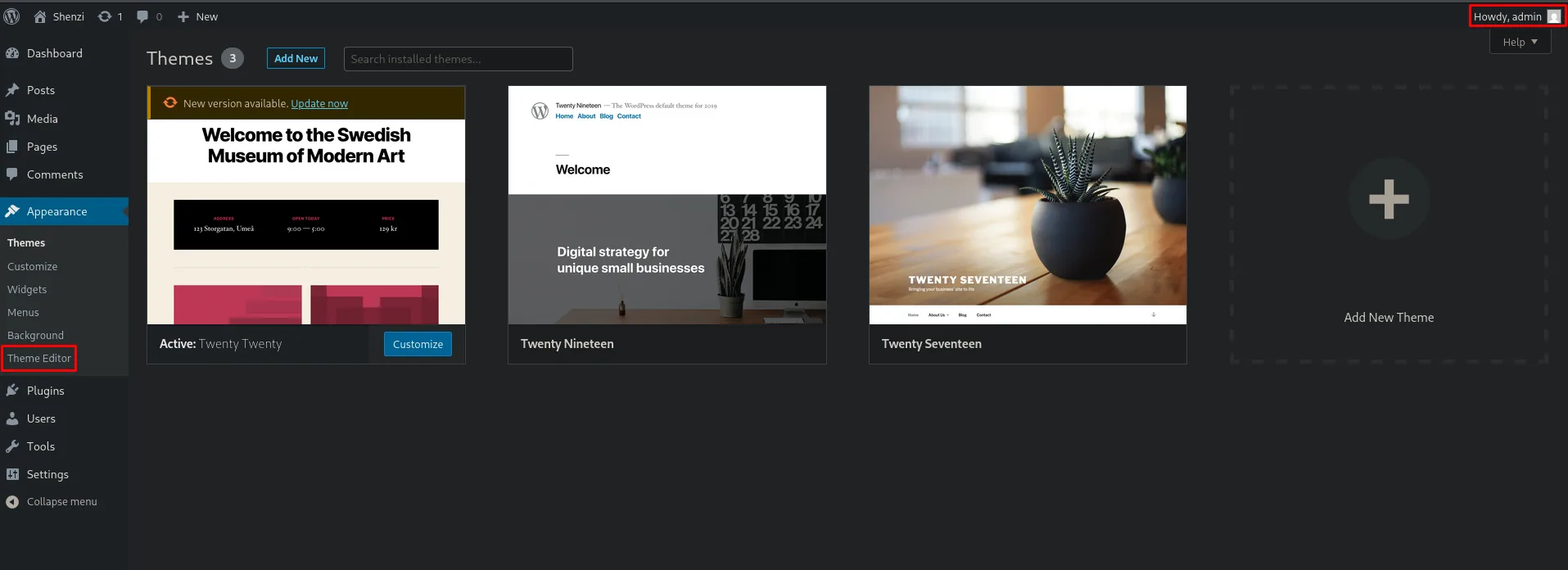
Task: Click the Plugins plug icon
Action: 12,391
